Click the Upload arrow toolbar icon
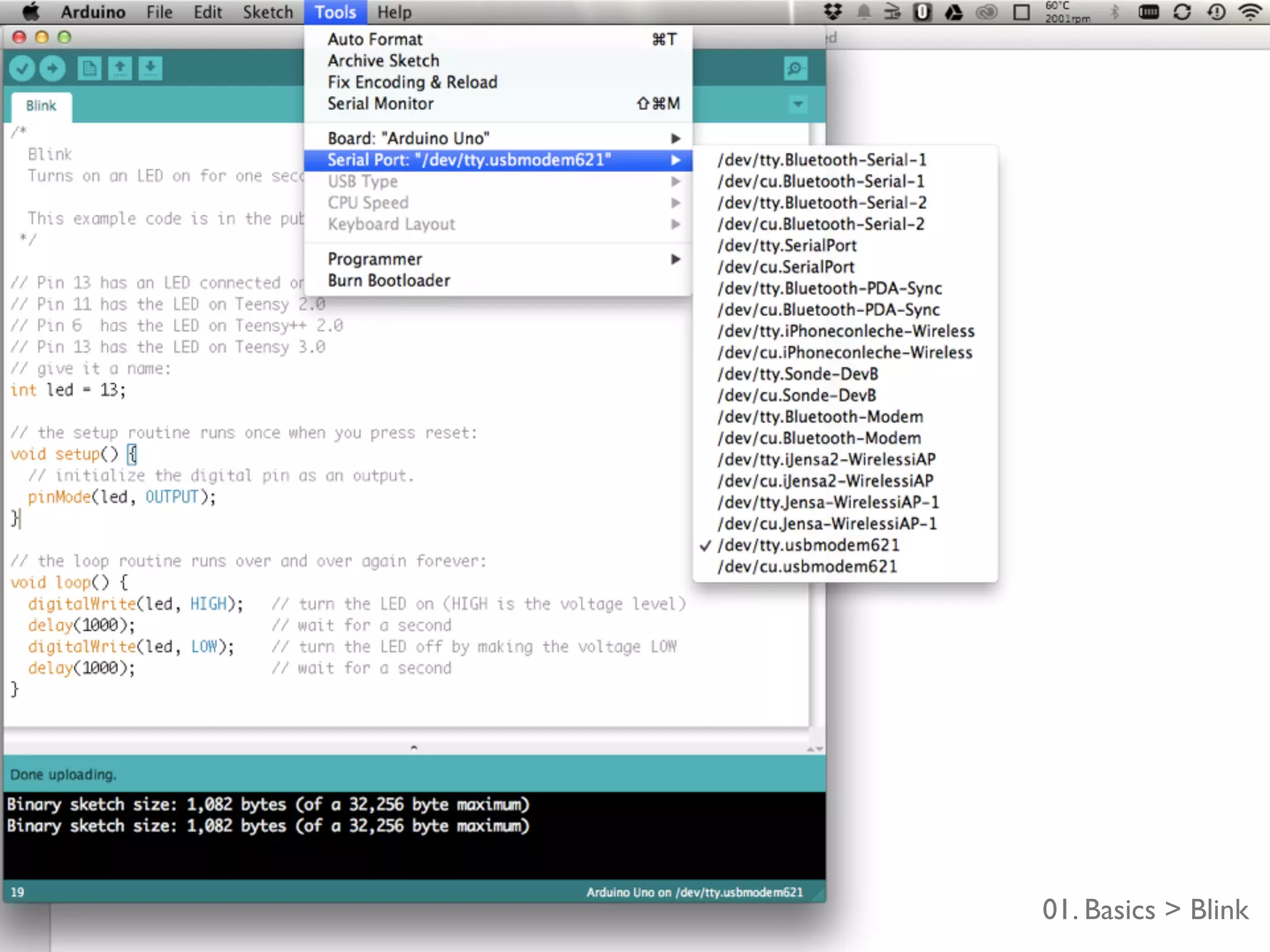This screenshot has height=952, width=1270. pyautogui.click(x=53, y=68)
